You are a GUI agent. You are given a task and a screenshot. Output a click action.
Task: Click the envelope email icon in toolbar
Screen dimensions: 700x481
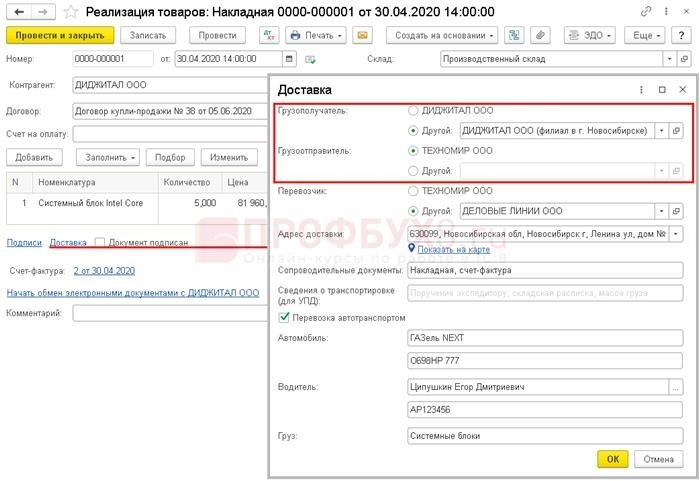point(362,35)
